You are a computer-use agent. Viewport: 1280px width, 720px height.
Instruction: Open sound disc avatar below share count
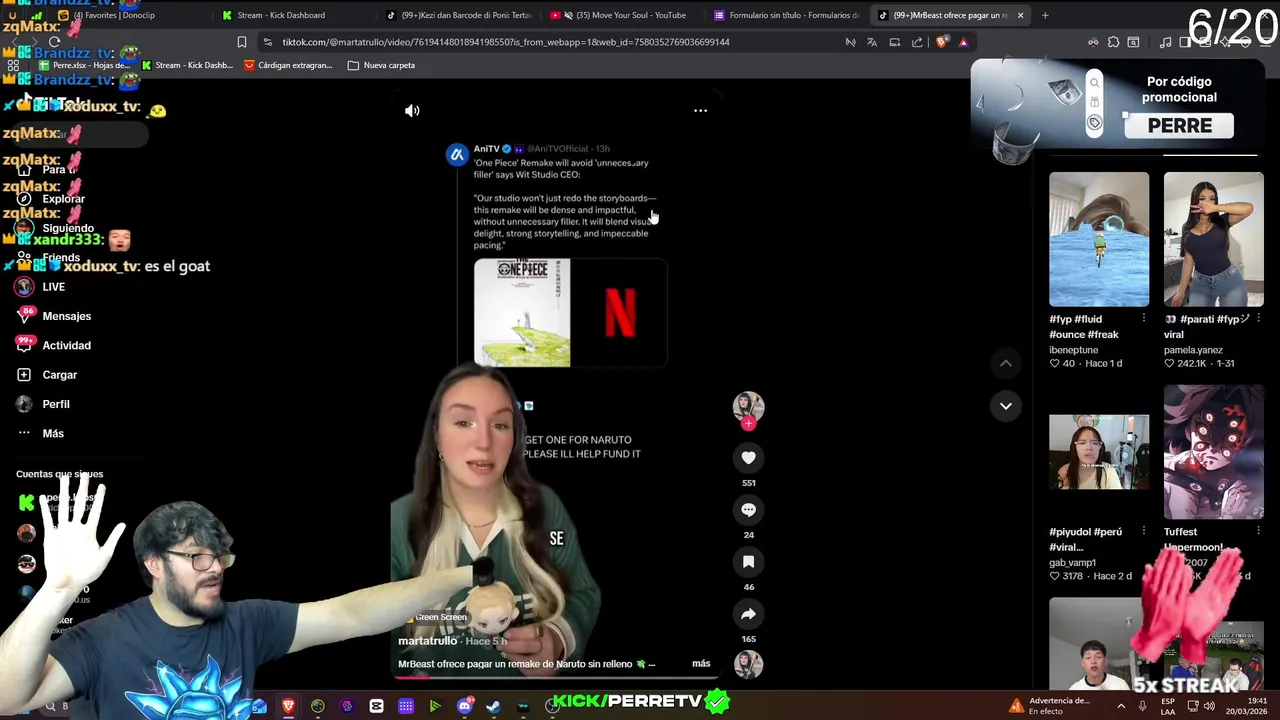[748, 663]
